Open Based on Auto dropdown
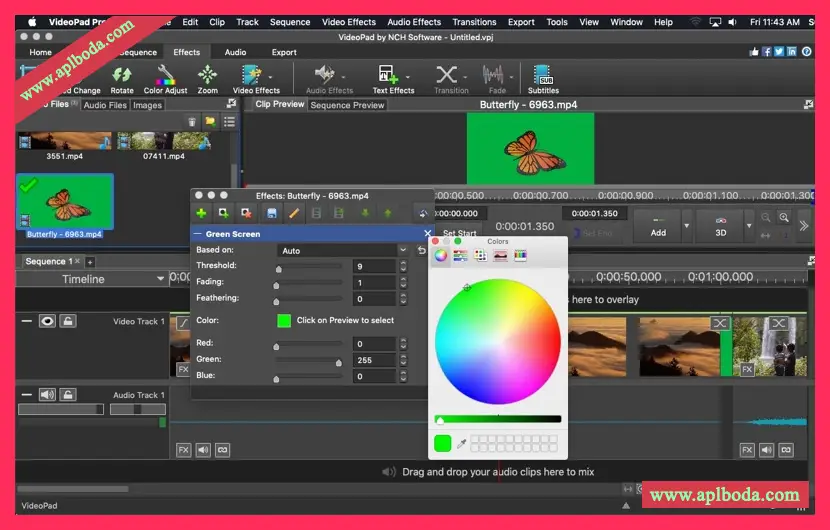Image resolution: width=830 pixels, height=530 pixels. point(344,250)
